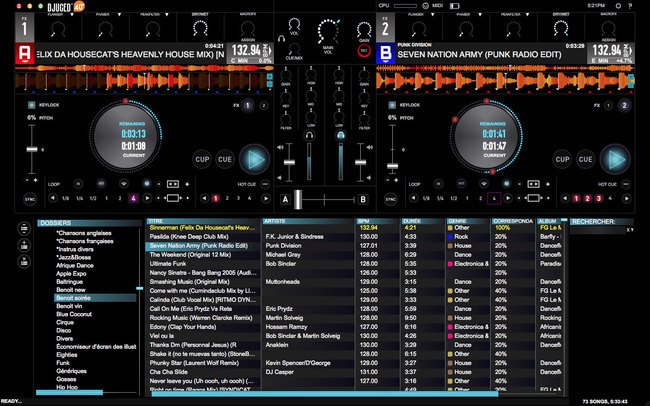This screenshot has width=650, height=406.
Task: Disable headphone cue for deck B channel
Action: [340, 135]
